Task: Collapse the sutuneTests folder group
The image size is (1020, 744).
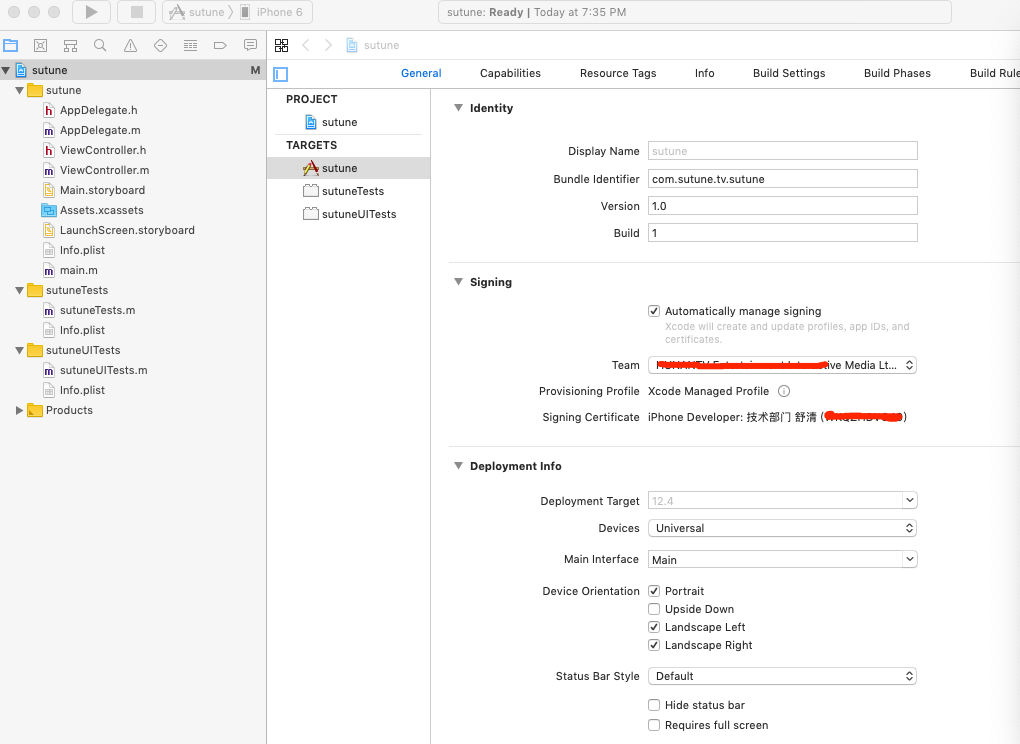Action: point(19,290)
